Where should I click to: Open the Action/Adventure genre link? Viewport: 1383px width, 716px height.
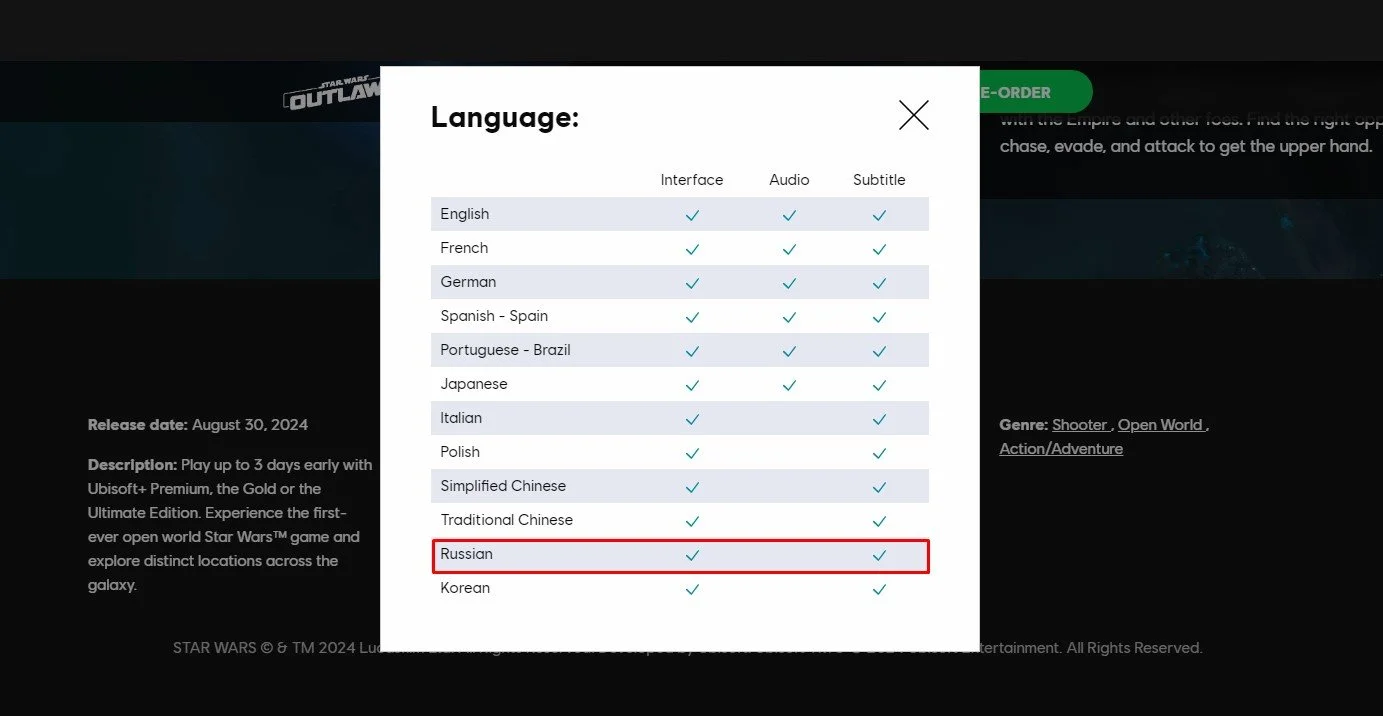coord(1061,449)
